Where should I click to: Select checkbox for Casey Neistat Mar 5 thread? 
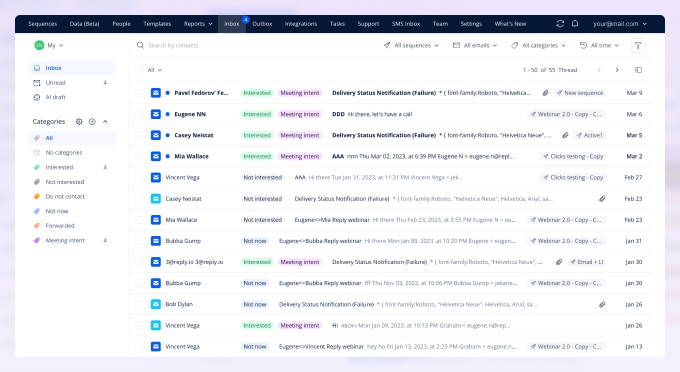point(139,135)
